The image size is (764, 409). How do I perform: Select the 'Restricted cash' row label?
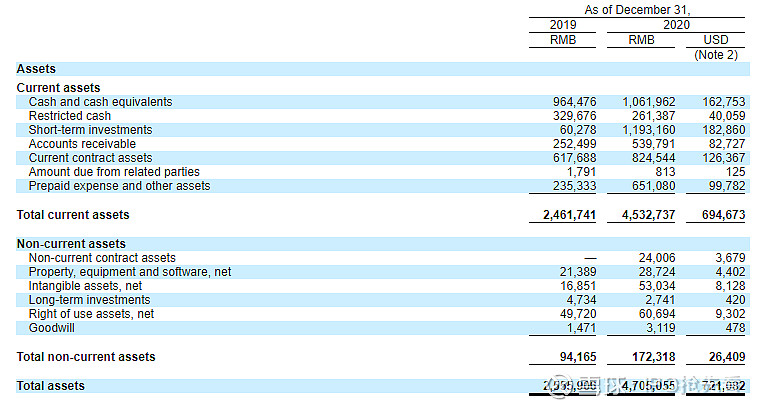[70, 116]
